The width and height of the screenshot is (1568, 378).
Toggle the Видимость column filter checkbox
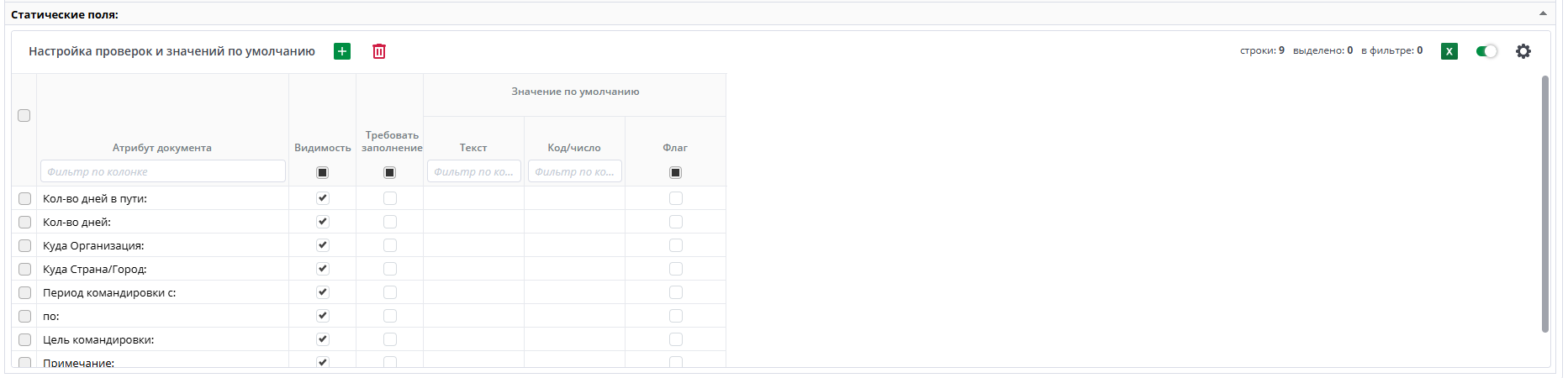pos(322,172)
